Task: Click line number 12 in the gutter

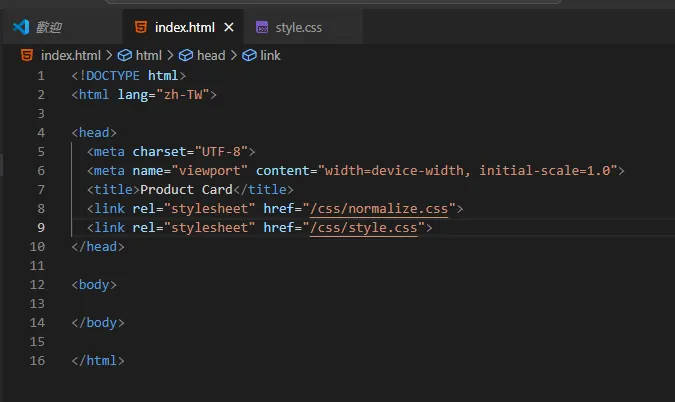Action: 40,284
